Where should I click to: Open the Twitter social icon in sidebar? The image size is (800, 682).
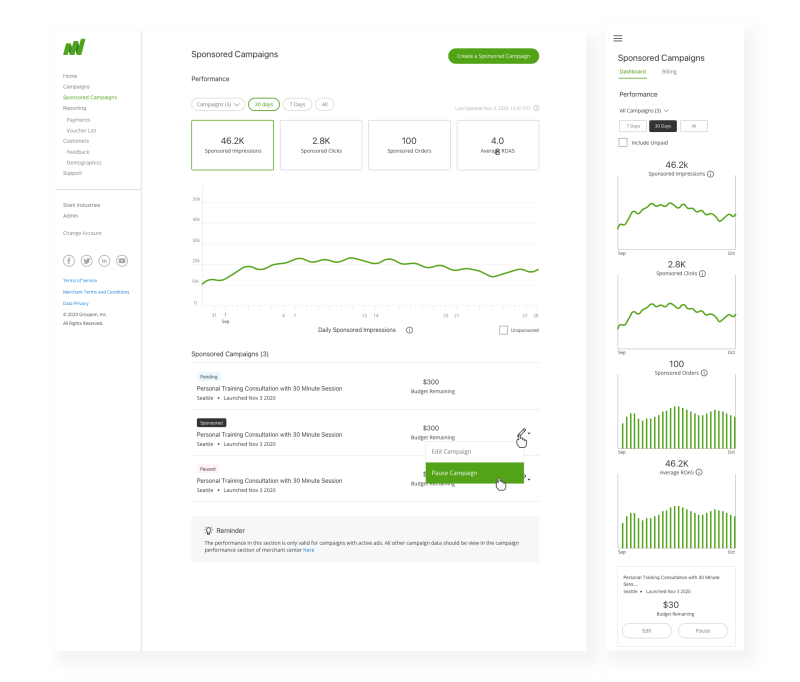(x=87, y=261)
